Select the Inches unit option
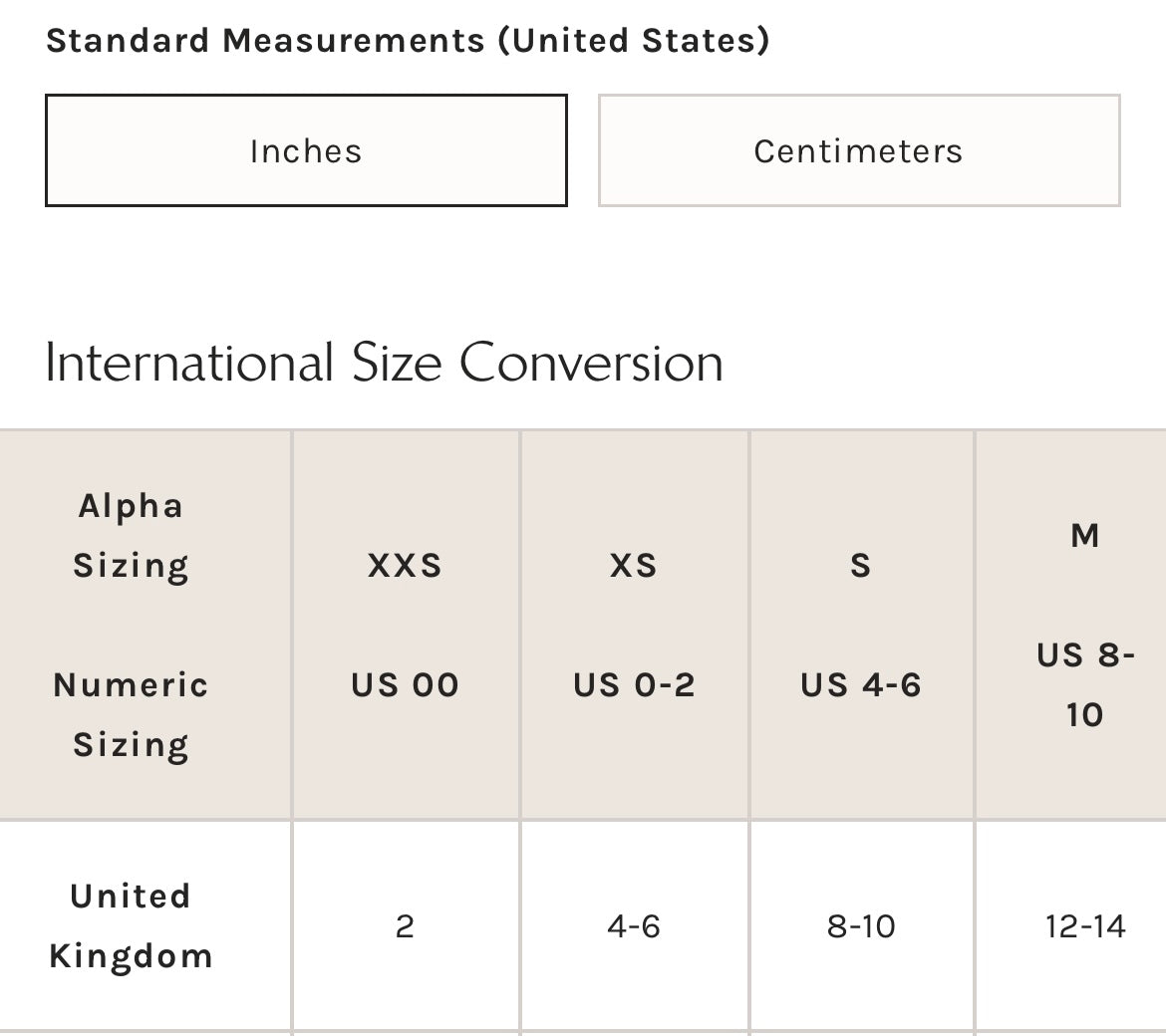This screenshot has height=1036, width=1166. tap(306, 150)
